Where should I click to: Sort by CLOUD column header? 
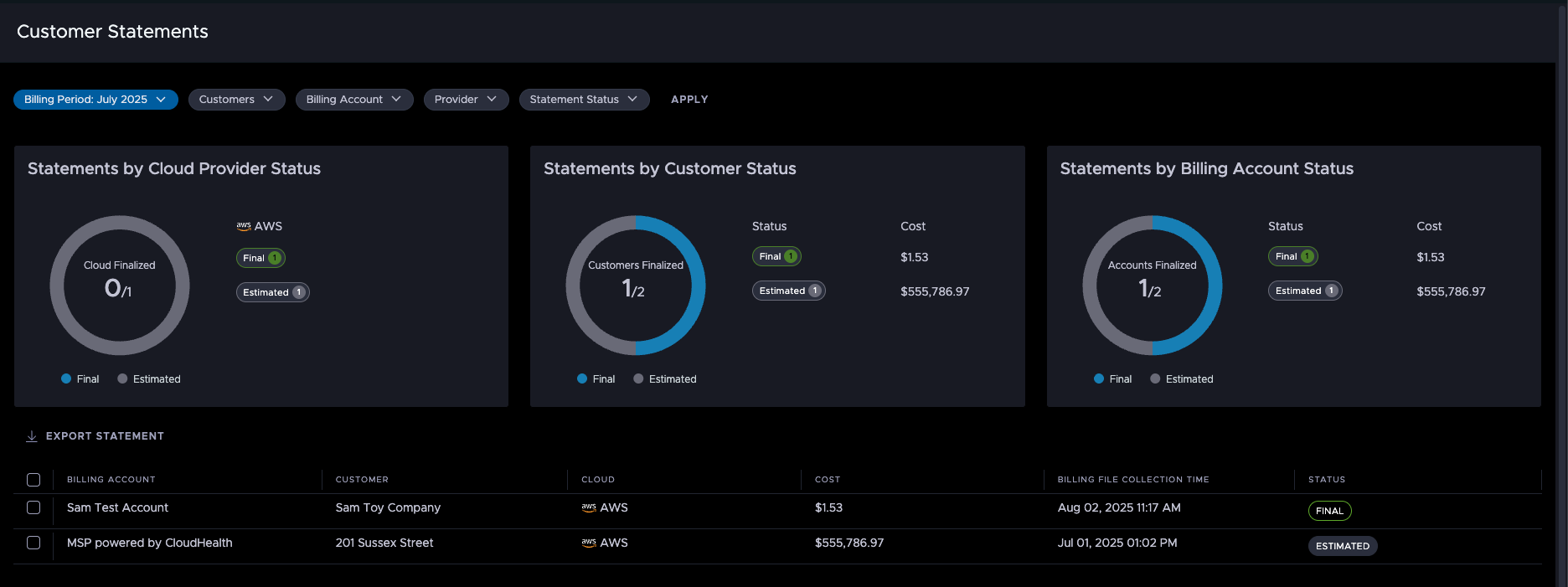point(598,480)
